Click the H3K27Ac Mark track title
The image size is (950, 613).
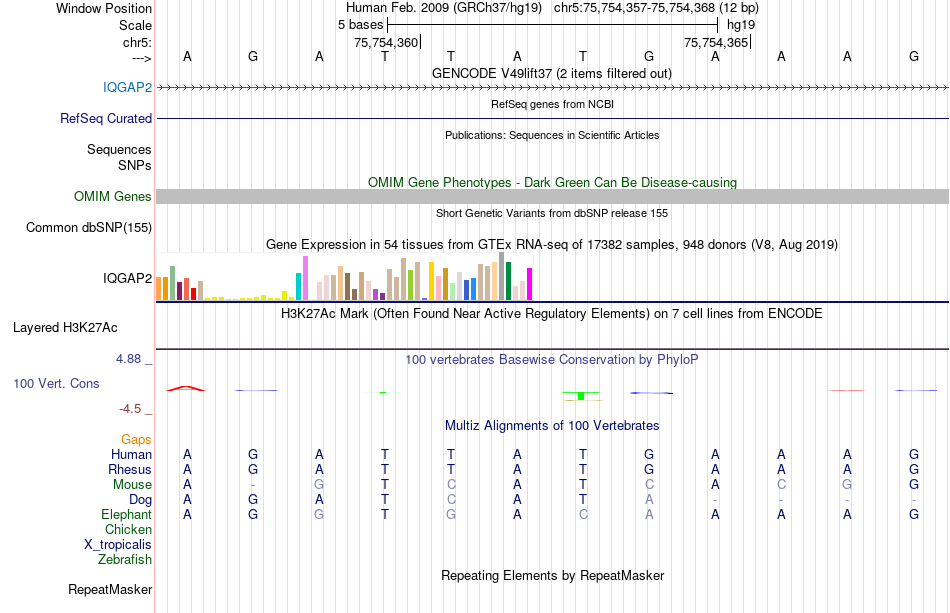552,314
